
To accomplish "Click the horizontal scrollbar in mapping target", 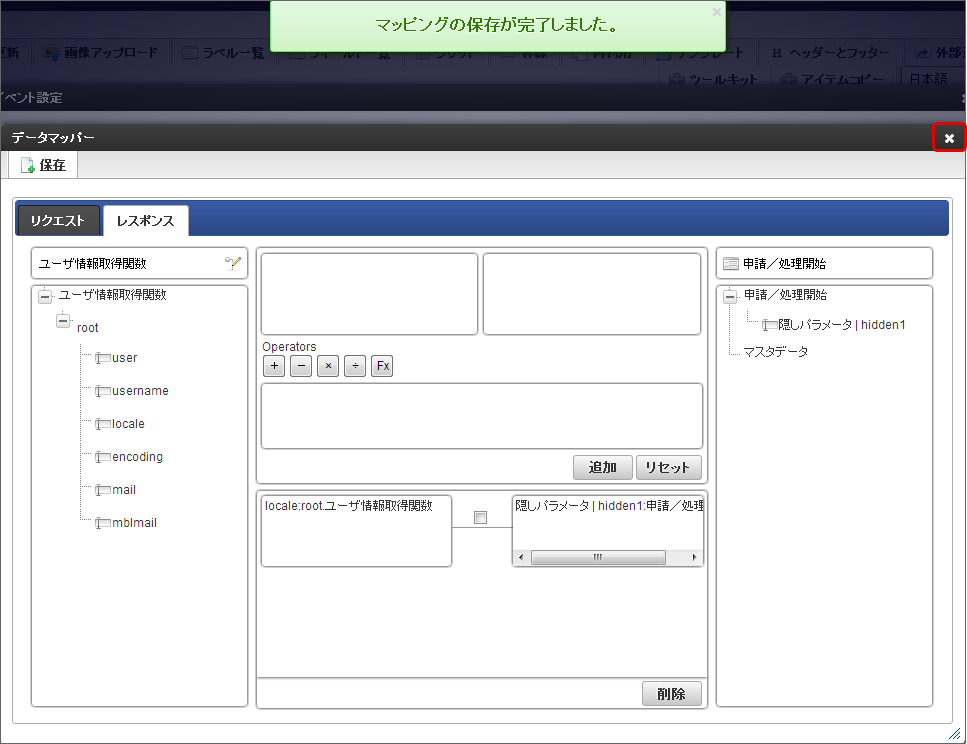I will click(597, 558).
